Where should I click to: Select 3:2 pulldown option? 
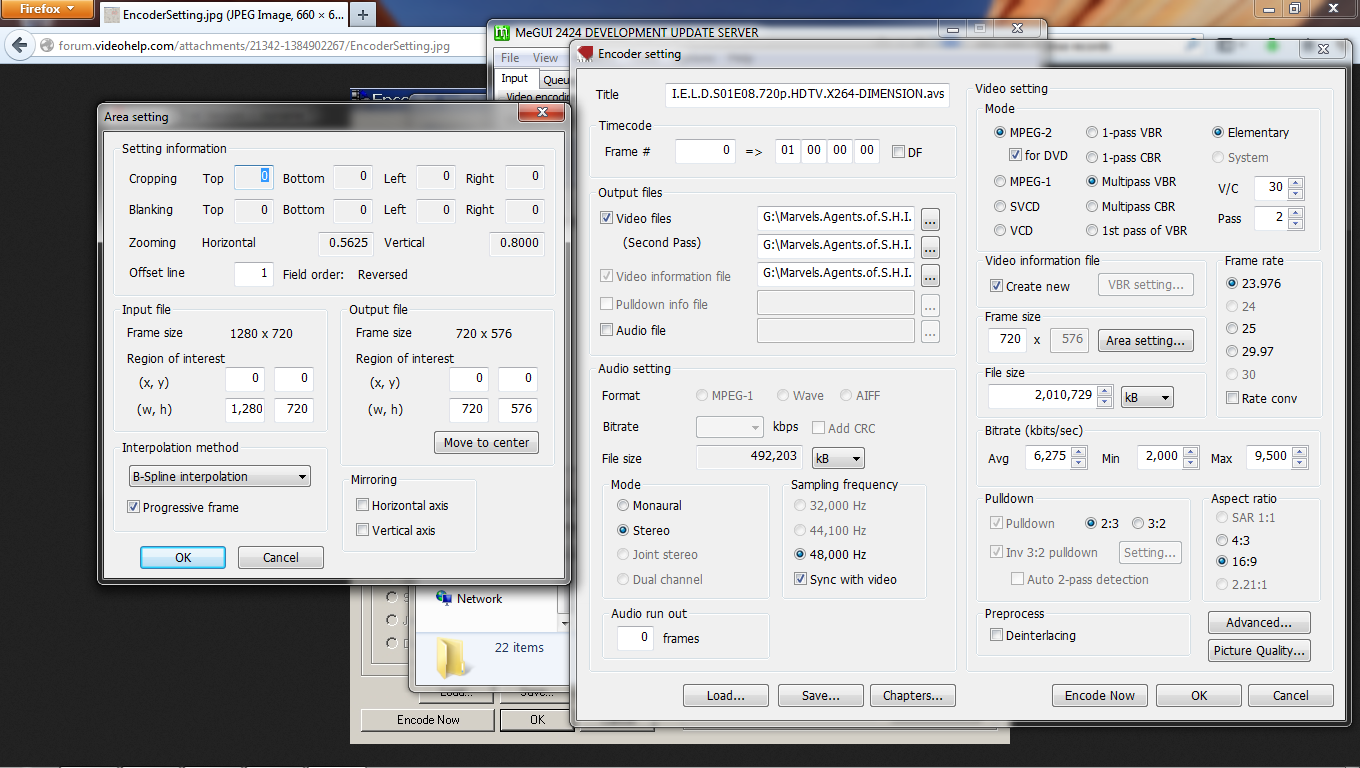click(1138, 523)
